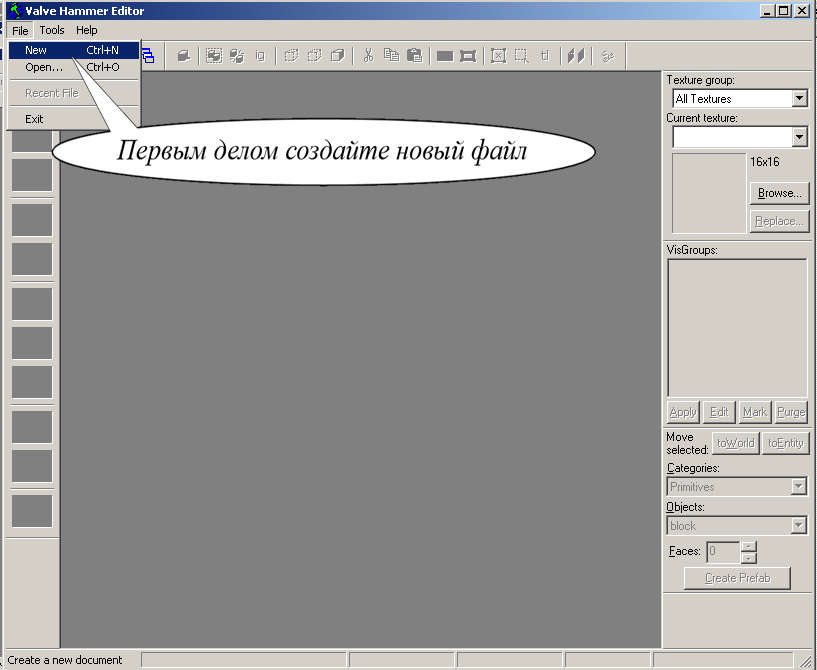Open the File menu
The height and width of the screenshot is (670, 817).
pyautogui.click(x=20, y=30)
